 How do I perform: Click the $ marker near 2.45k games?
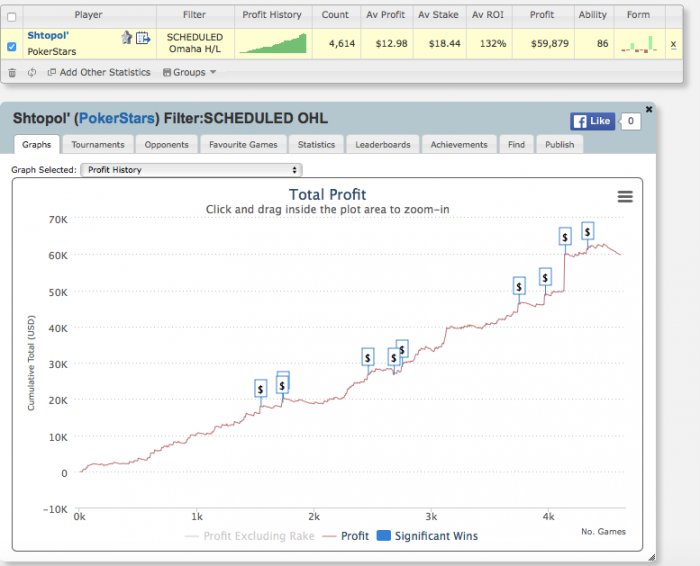367,358
